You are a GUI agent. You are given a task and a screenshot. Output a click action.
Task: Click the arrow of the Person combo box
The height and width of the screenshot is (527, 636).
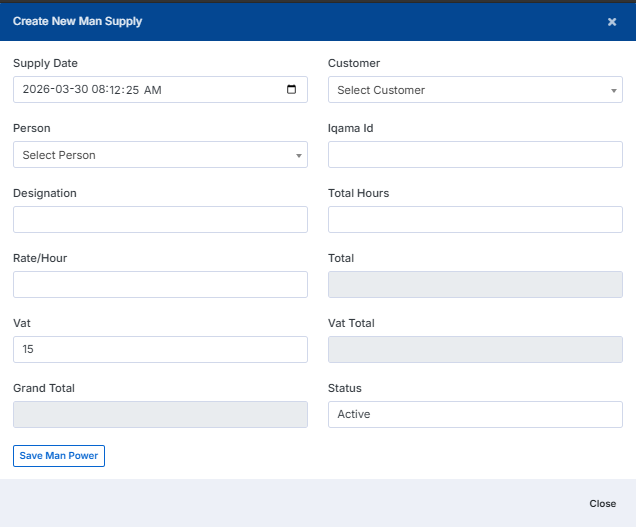tap(299, 155)
